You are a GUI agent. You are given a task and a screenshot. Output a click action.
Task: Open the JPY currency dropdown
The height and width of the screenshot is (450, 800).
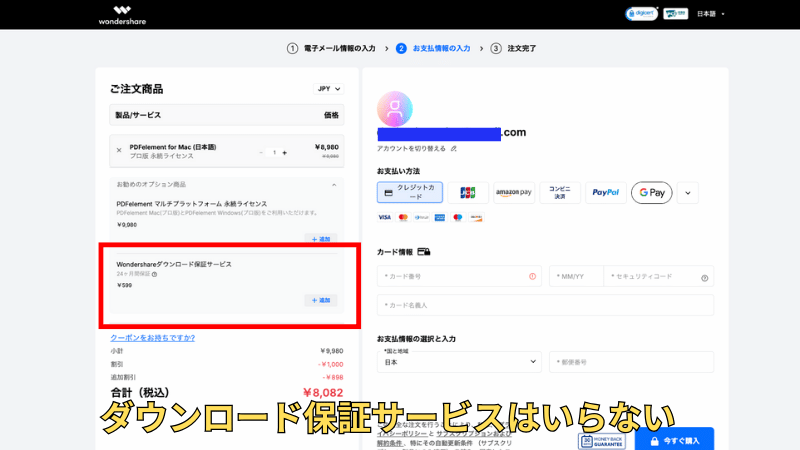(329, 89)
